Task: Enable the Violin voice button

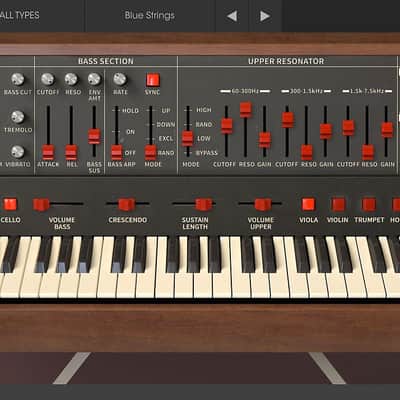Action: click(x=338, y=204)
